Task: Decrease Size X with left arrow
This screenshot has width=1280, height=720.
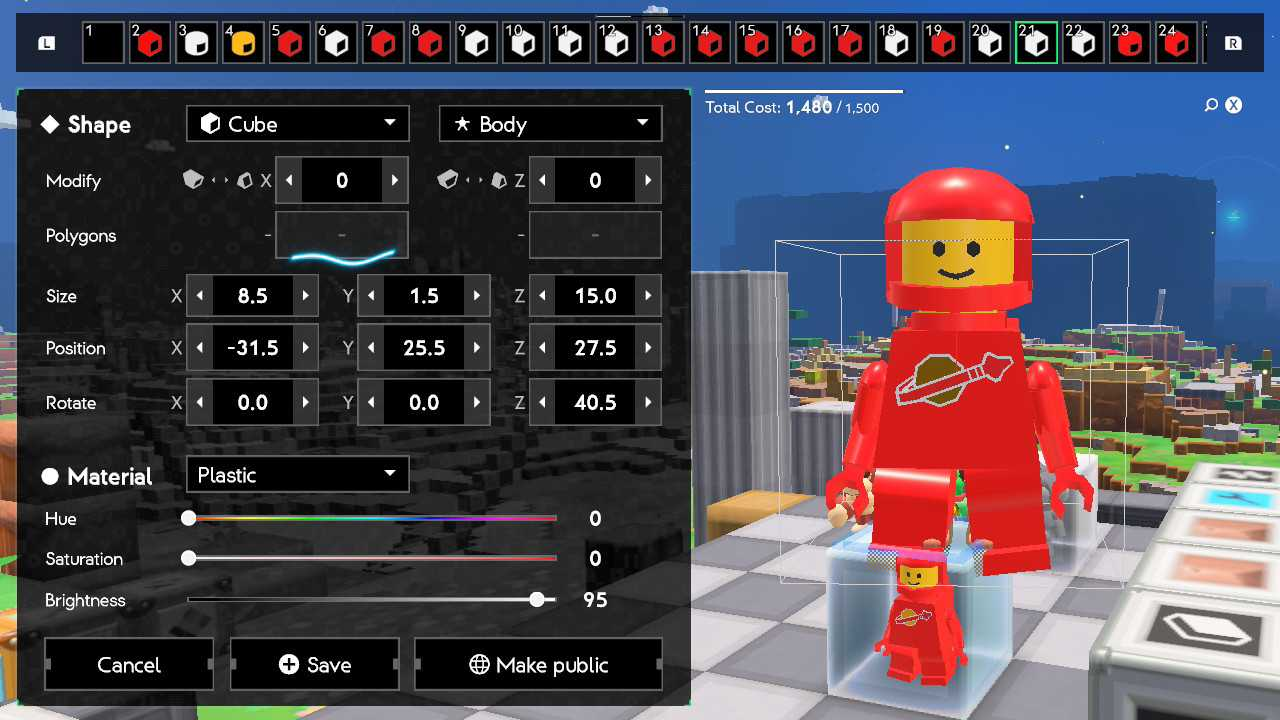Action: (x=200, y=296)
